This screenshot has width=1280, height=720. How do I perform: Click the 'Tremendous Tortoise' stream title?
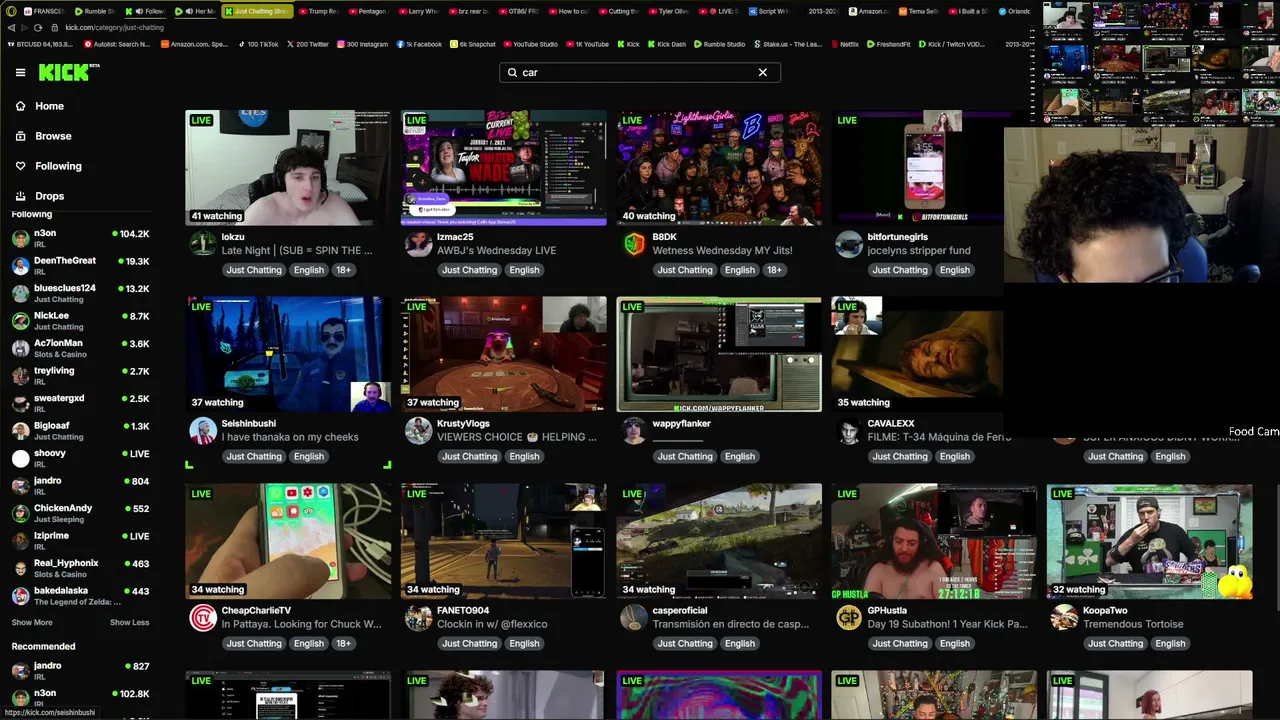click(x=1133, y=624)
